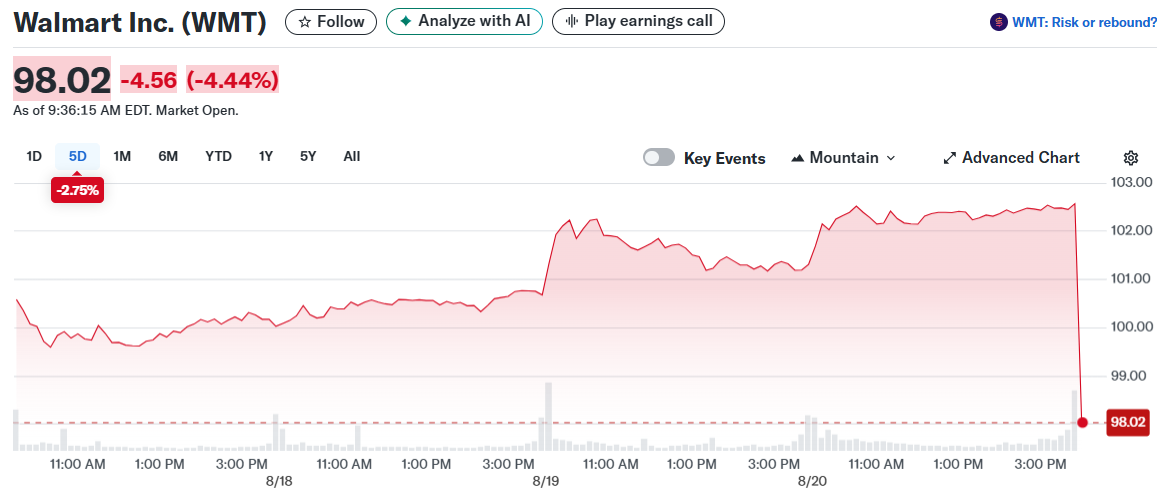Click the 8/18 date label
This screenshot has height=493, width=1163.
279,481
